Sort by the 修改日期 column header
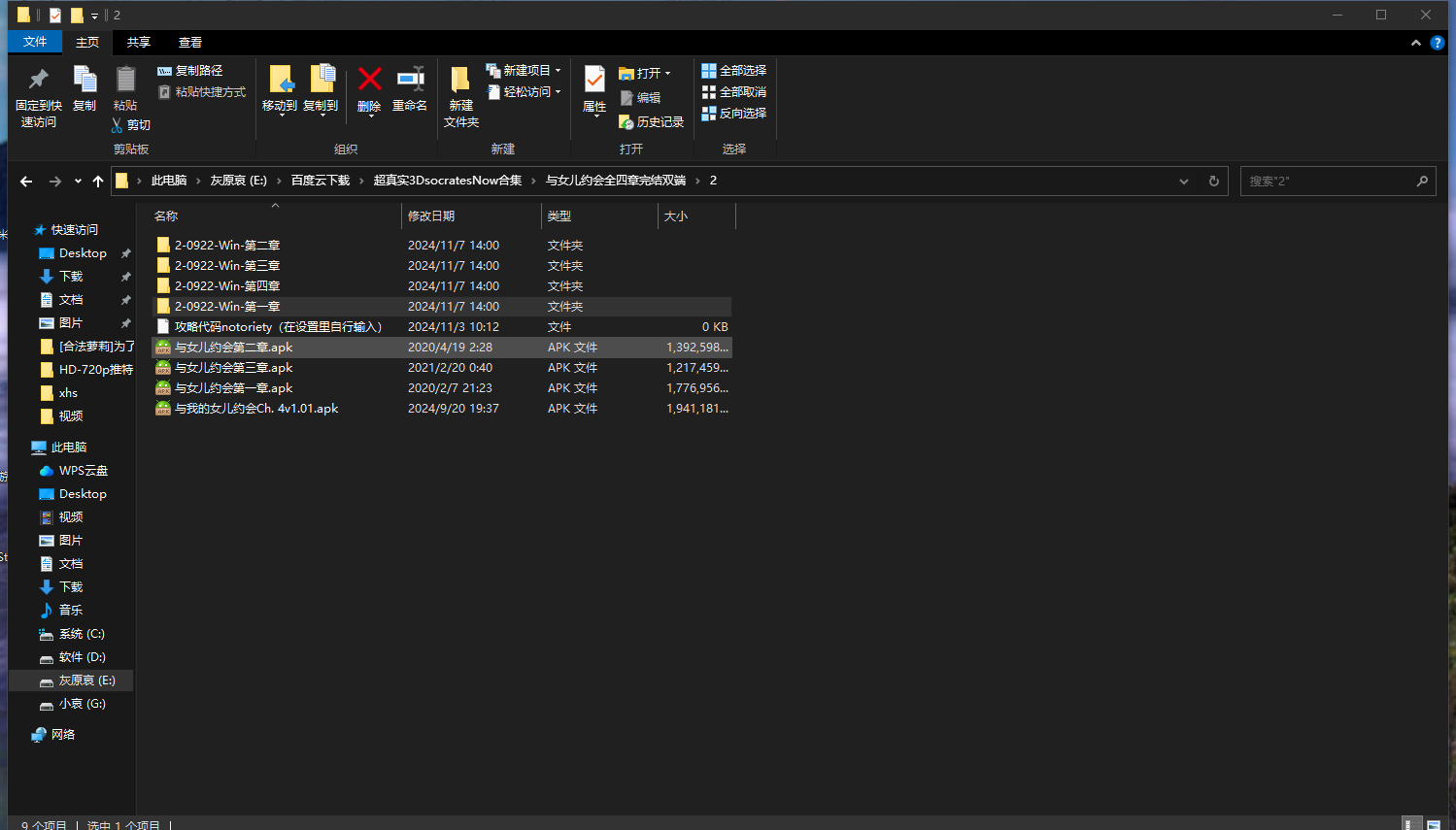1456x830 pixels. coord(471,216)
